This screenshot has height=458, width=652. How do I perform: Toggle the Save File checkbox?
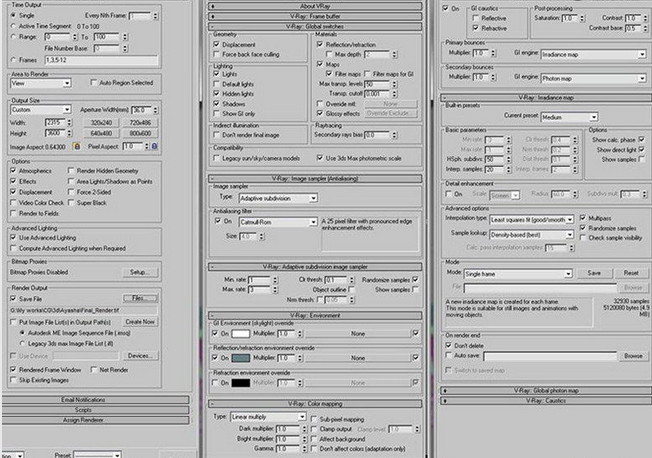[x=13, y=299]
